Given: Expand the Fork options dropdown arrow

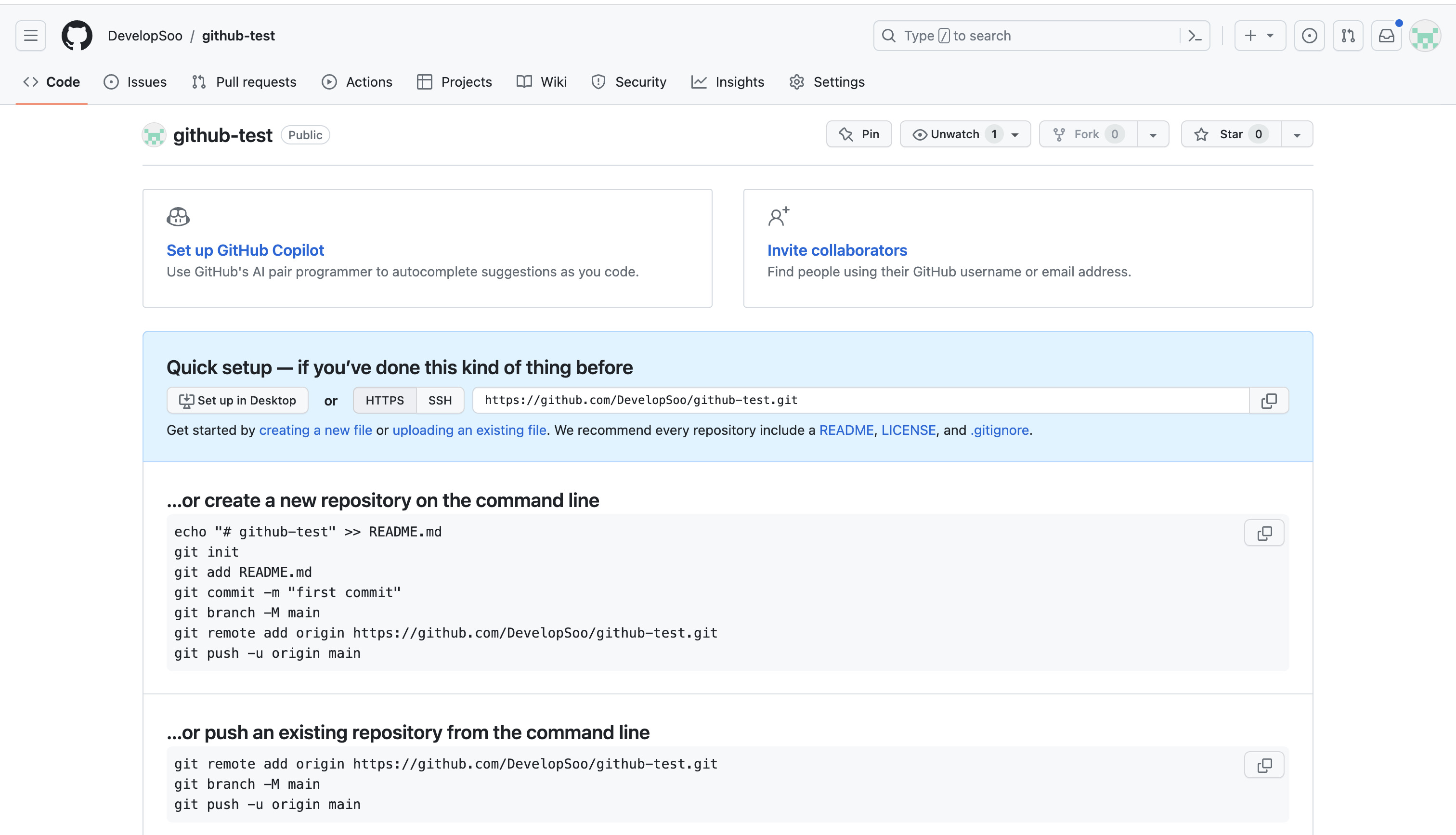Looking at the screenshot, I should [1153, 134].
